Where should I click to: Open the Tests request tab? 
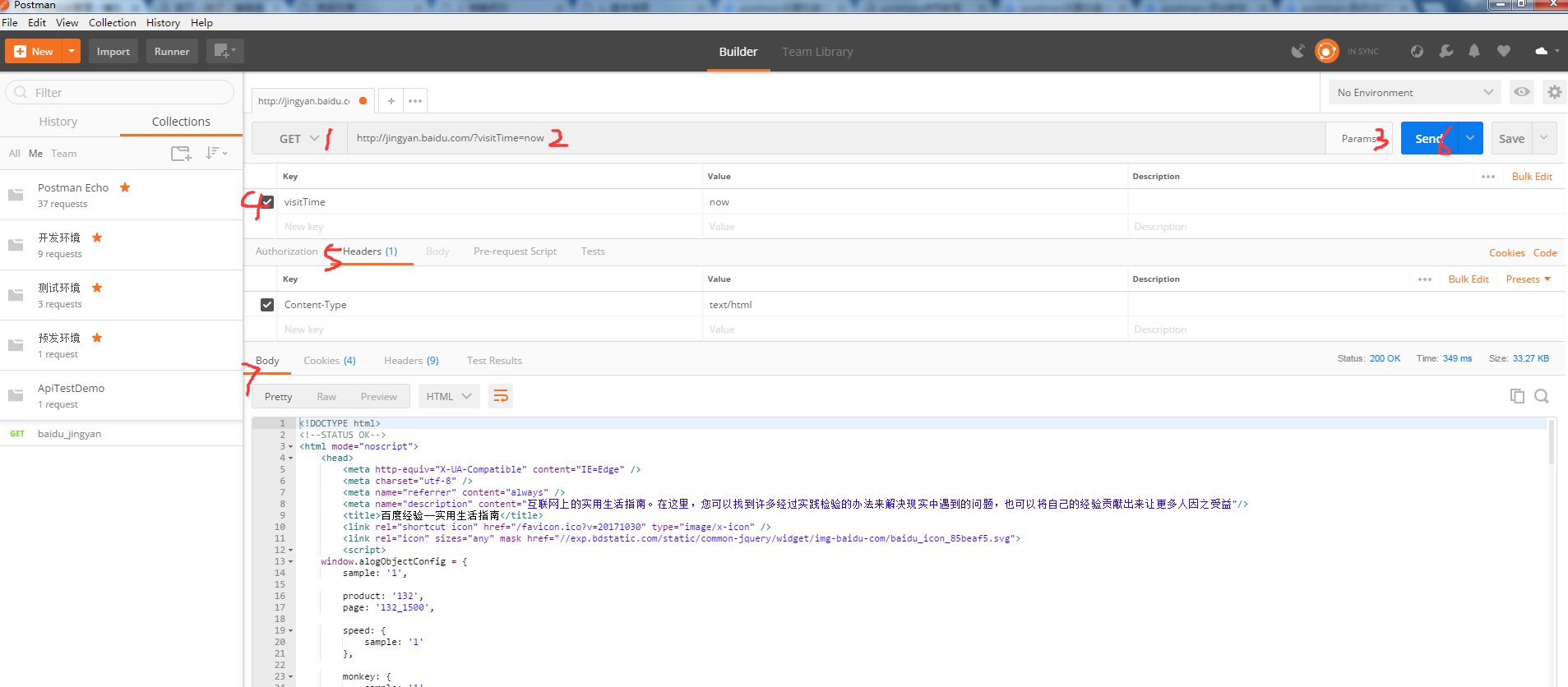593,251
